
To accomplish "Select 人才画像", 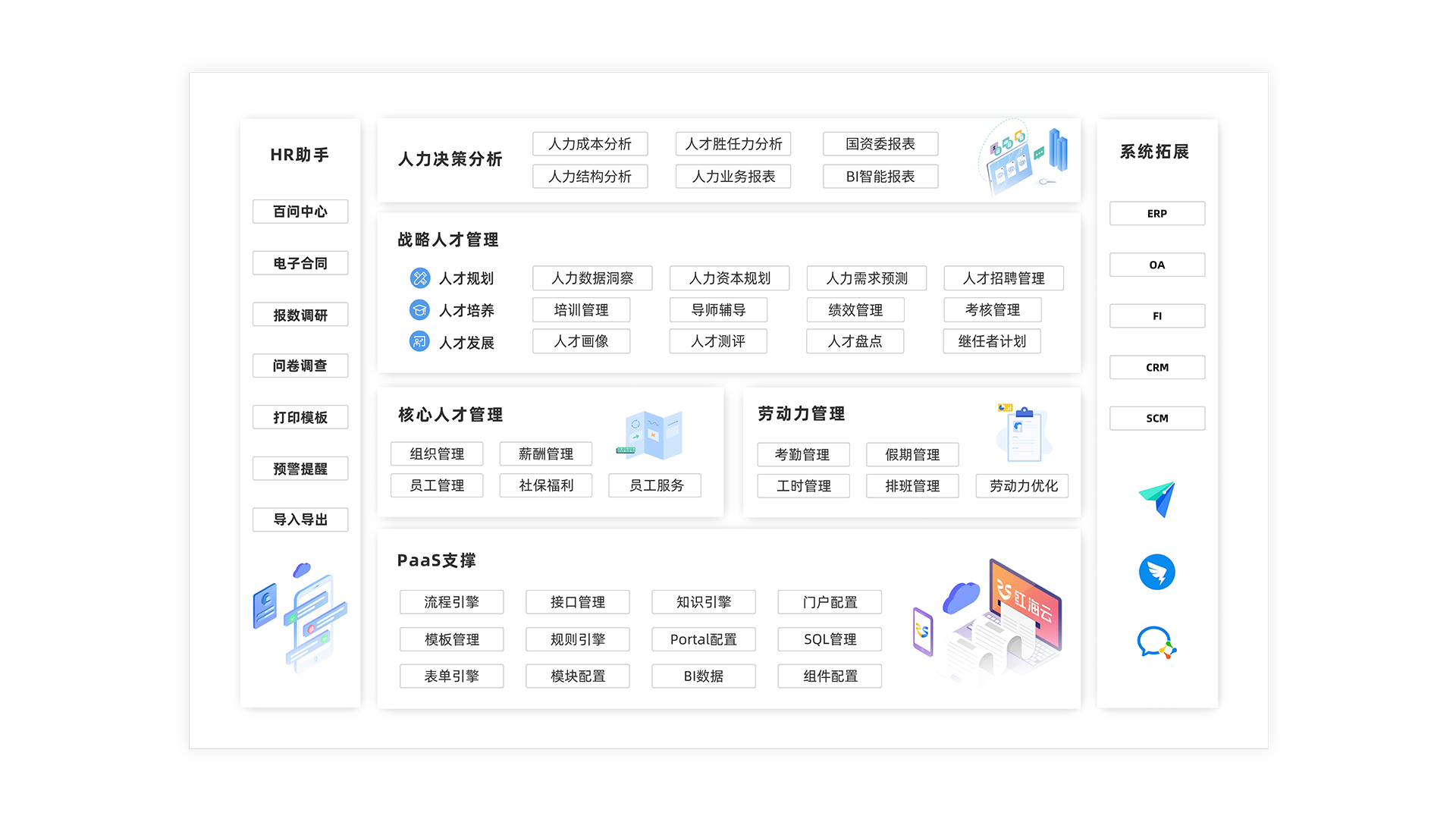I will [x=582, y=341].
